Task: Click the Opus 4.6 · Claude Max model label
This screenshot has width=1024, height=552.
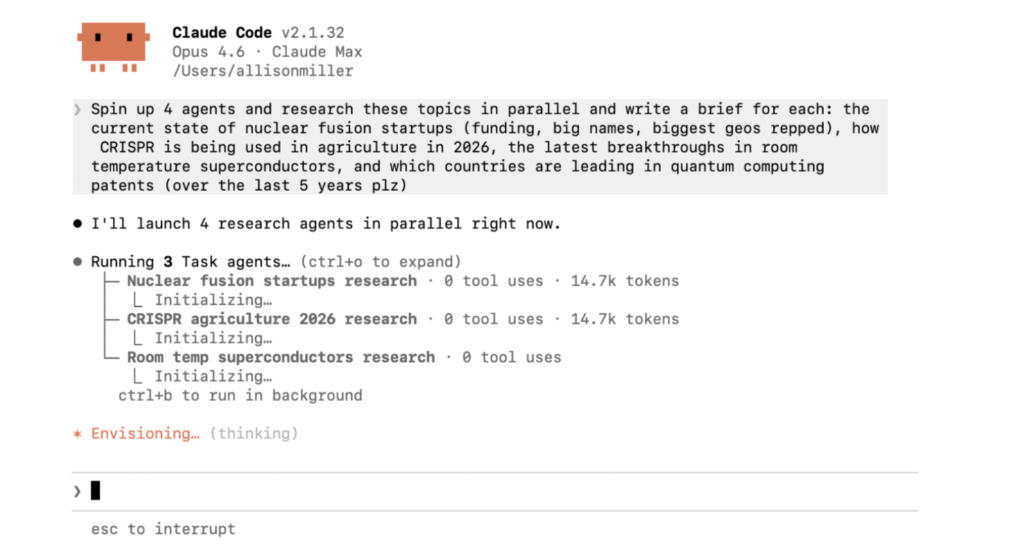Action: click(x=267, y=52)
